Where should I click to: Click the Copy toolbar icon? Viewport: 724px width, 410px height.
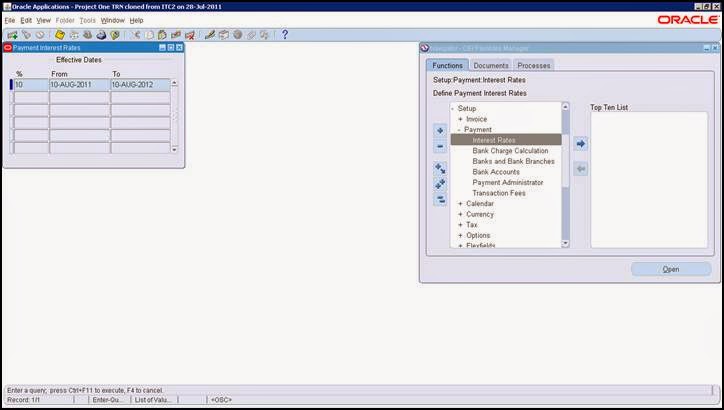pos(149,35)
